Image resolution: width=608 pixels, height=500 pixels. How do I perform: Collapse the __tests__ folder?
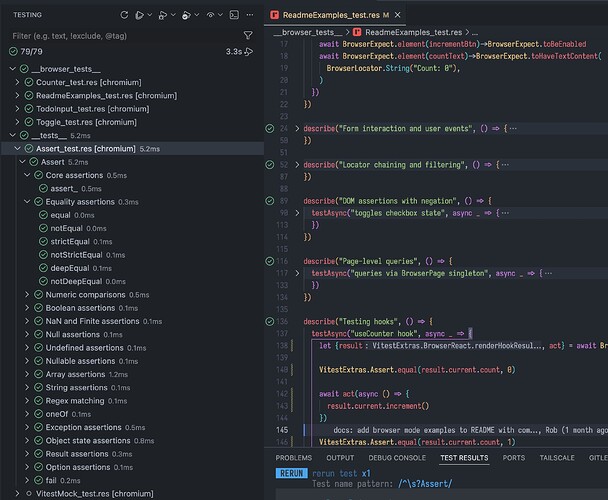pyautogui.click(x=12, y=135)
